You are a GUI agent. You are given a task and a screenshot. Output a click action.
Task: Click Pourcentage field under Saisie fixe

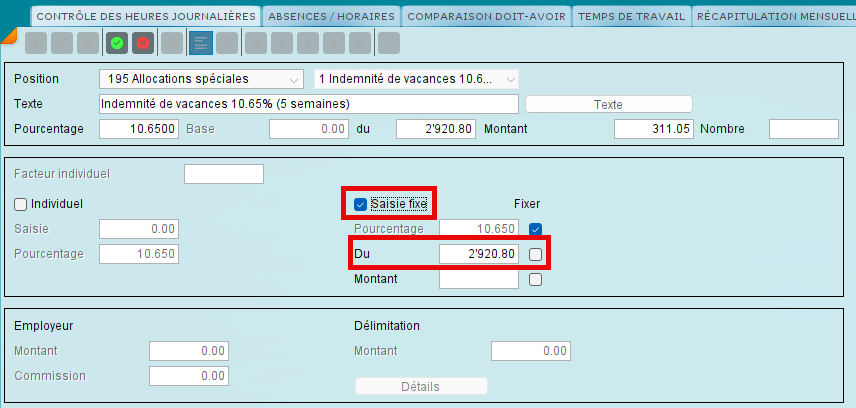(479, 229)
